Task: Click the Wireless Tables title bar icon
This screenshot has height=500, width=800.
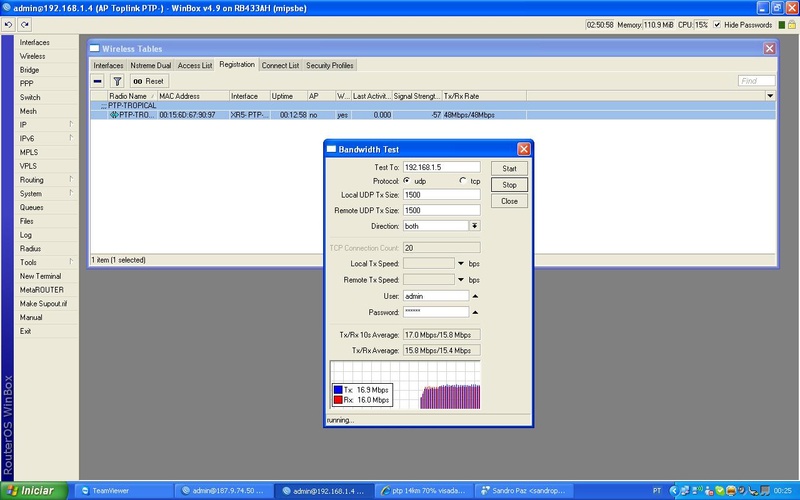Action: coord(95,48)
